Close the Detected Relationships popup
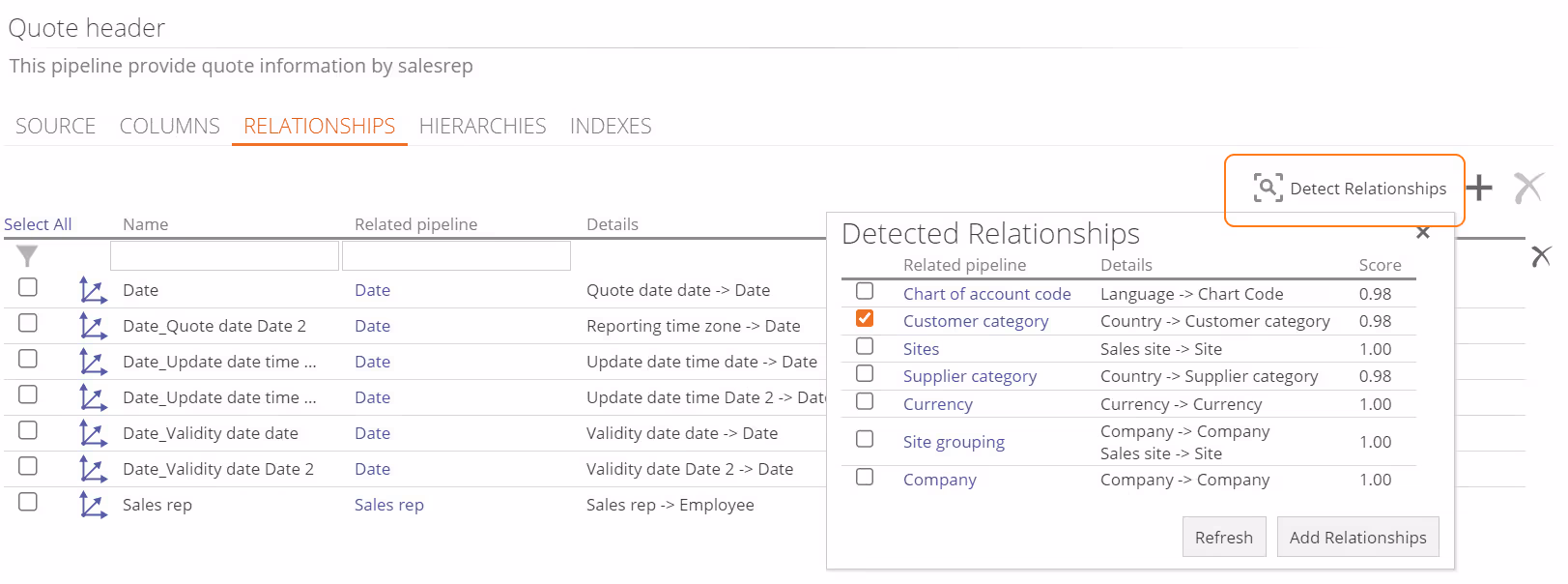Screen dimensions: 1568x584 click(1422, 232)
